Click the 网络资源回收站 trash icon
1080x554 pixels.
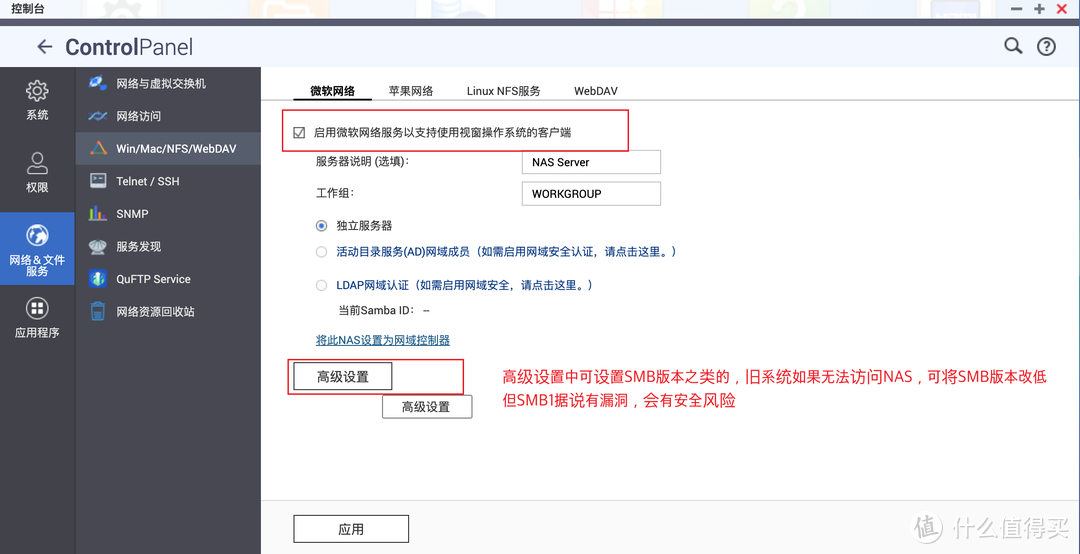pyautogui.click(x=98, y=311)
